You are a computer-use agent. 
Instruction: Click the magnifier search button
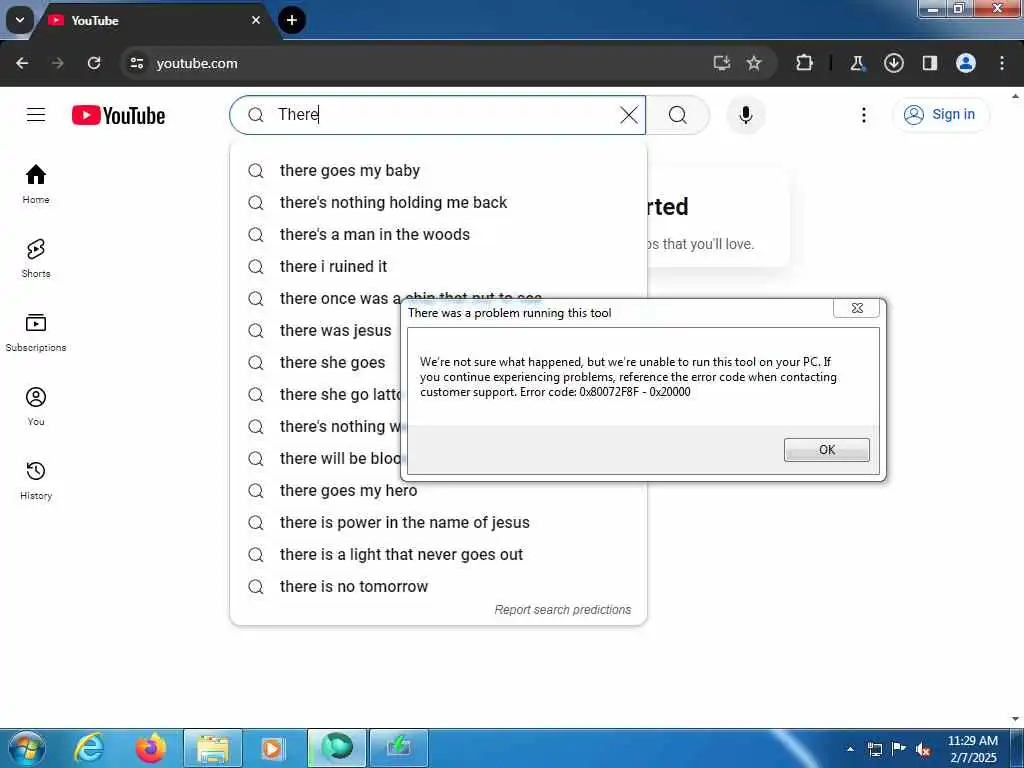tap(678, 115)
